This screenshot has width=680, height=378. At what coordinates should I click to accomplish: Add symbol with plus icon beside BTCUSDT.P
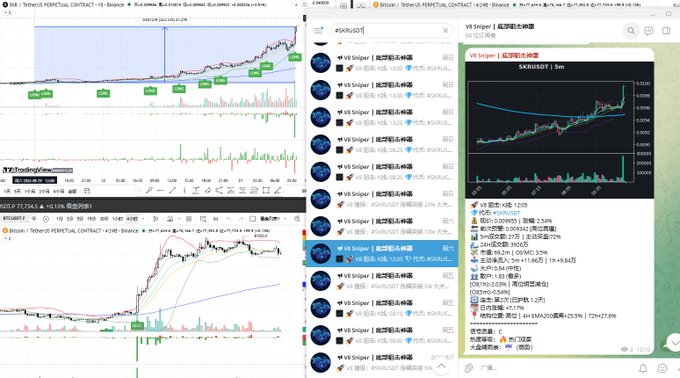[46, 219]
